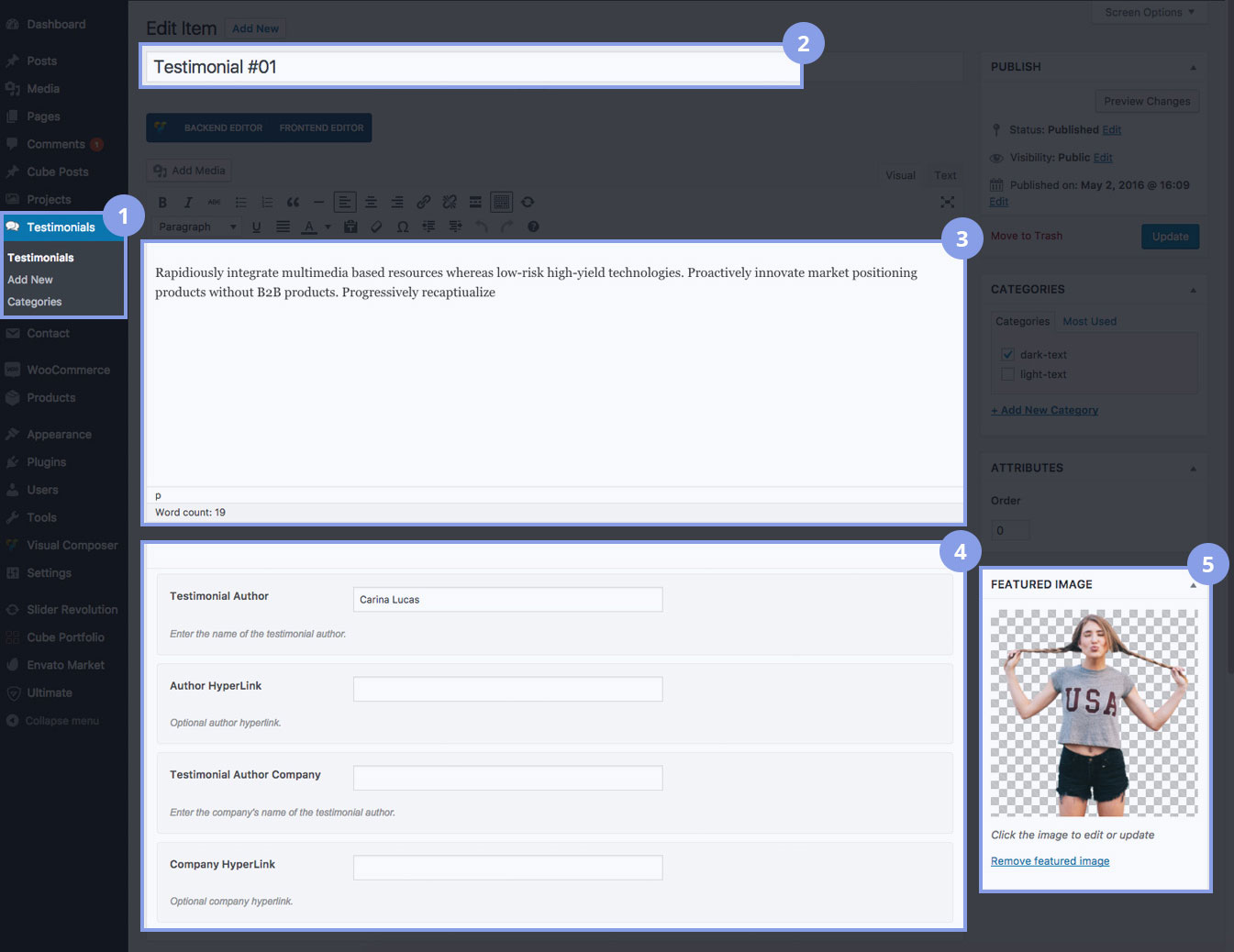Apply italic formatting in the editor toolbar

click(188, 203)
